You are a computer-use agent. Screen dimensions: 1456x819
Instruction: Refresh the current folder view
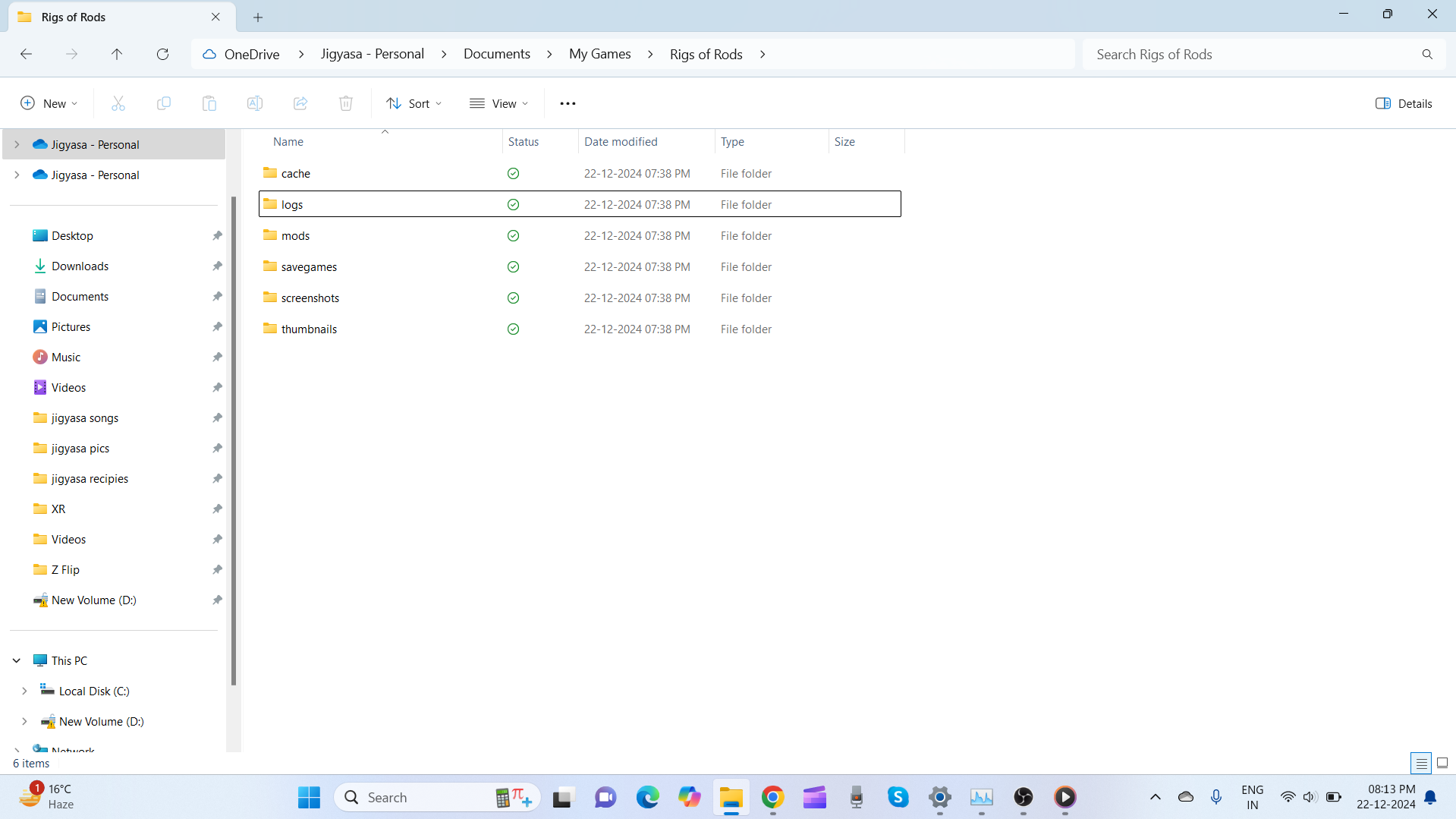(162, 54)
